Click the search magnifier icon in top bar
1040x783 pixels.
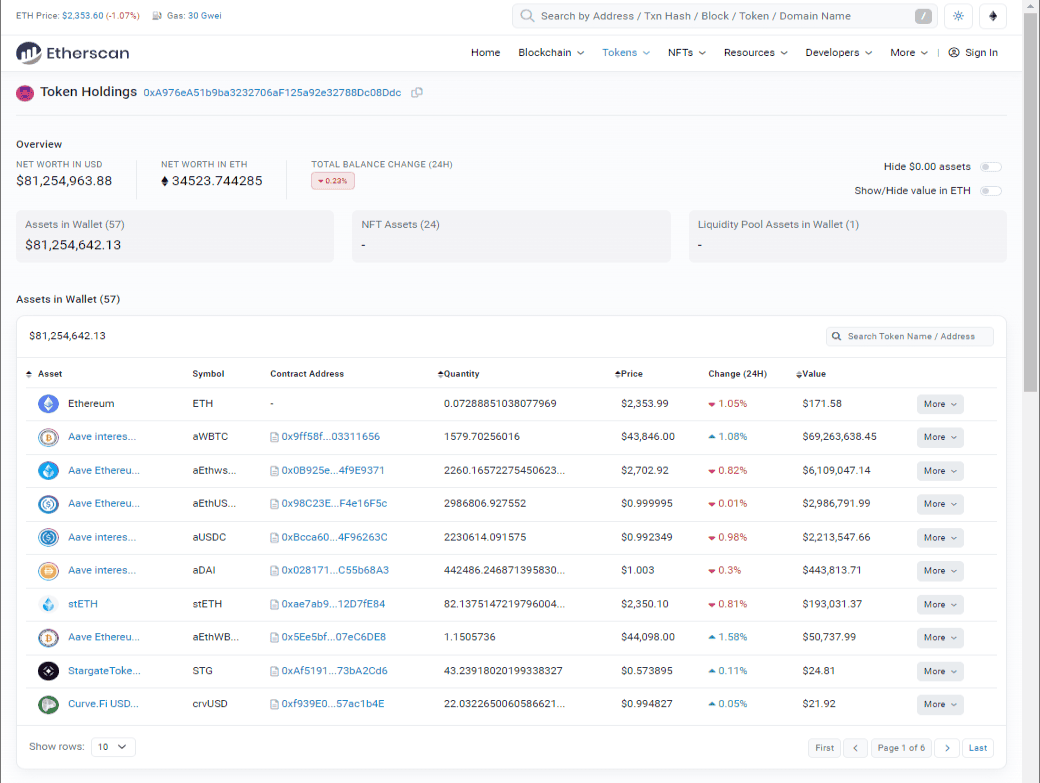click(x=527, y=16)
